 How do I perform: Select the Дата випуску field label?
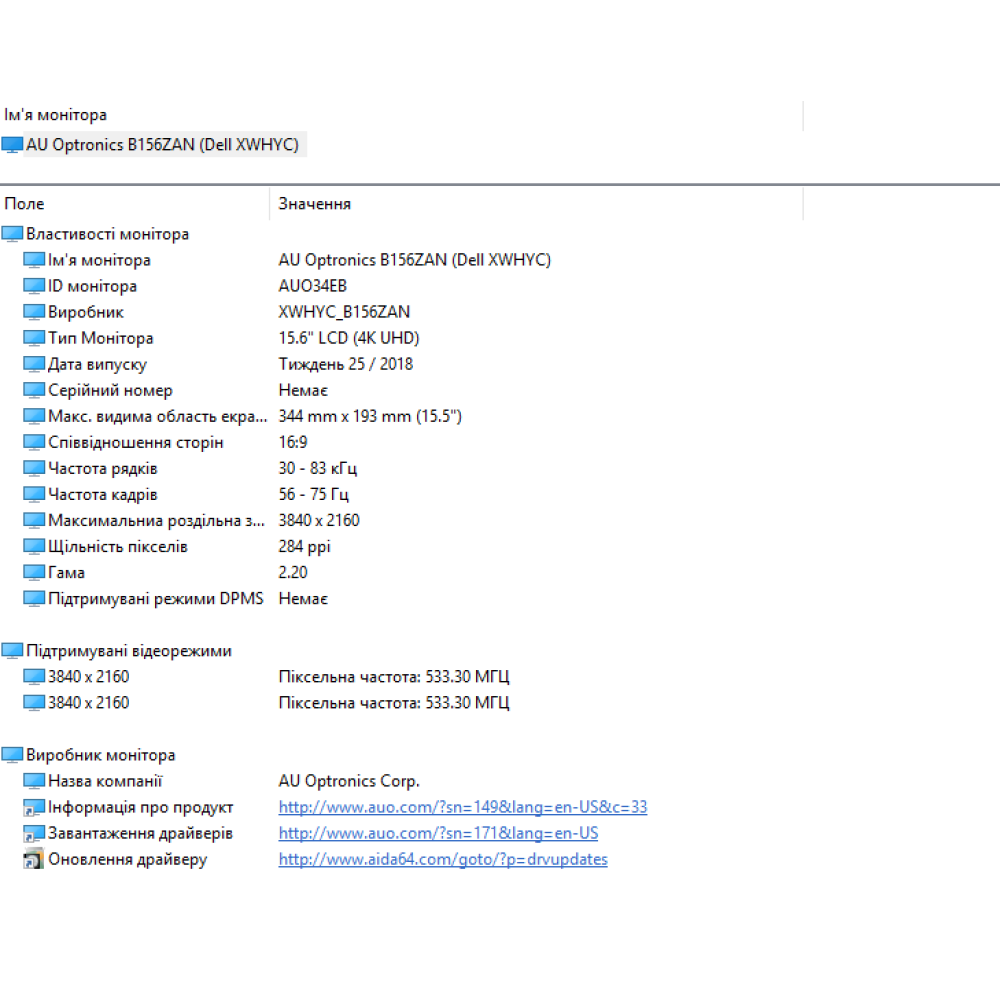[98, 364]
